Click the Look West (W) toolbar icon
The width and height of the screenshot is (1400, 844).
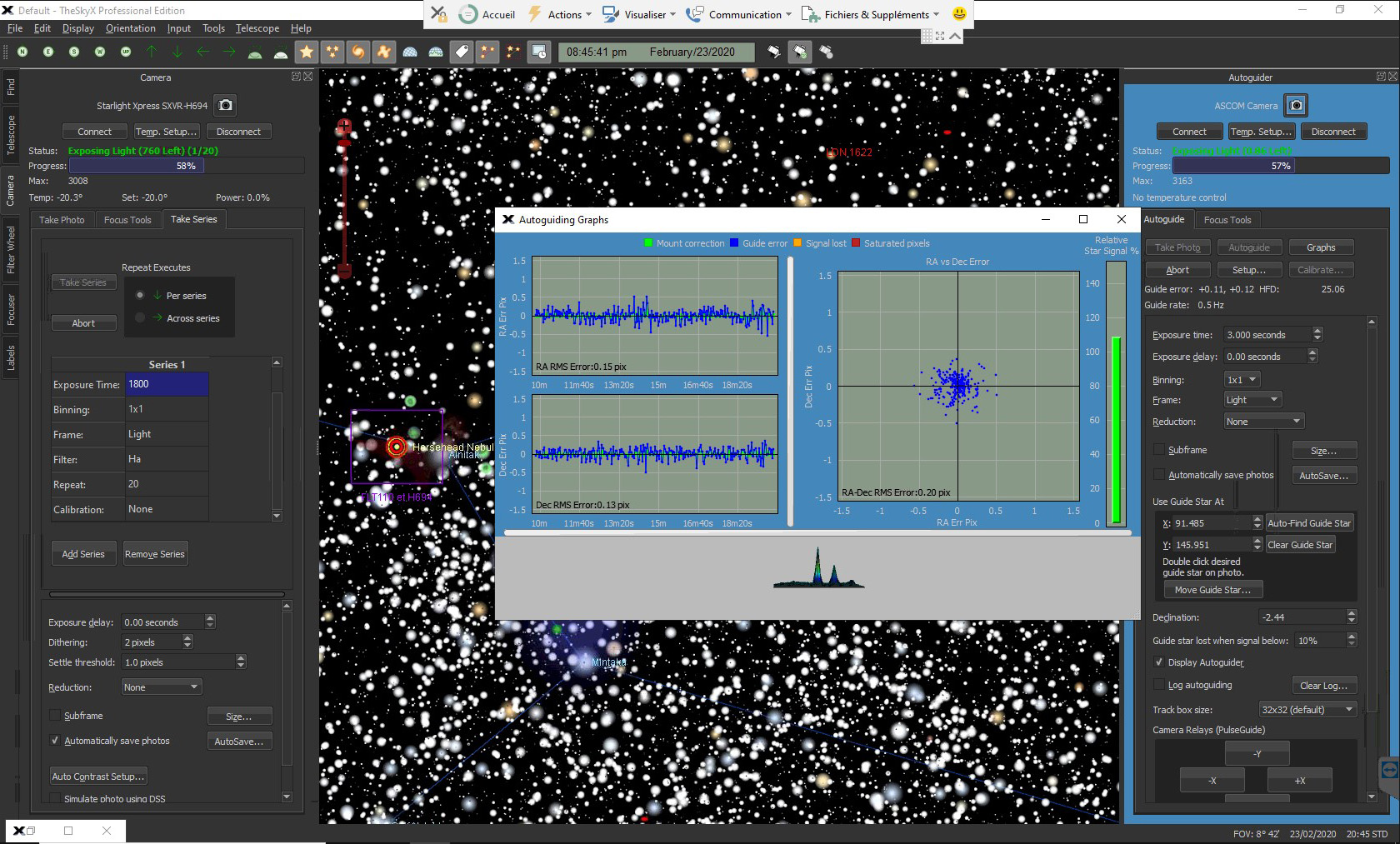click(x=100, y=52)
